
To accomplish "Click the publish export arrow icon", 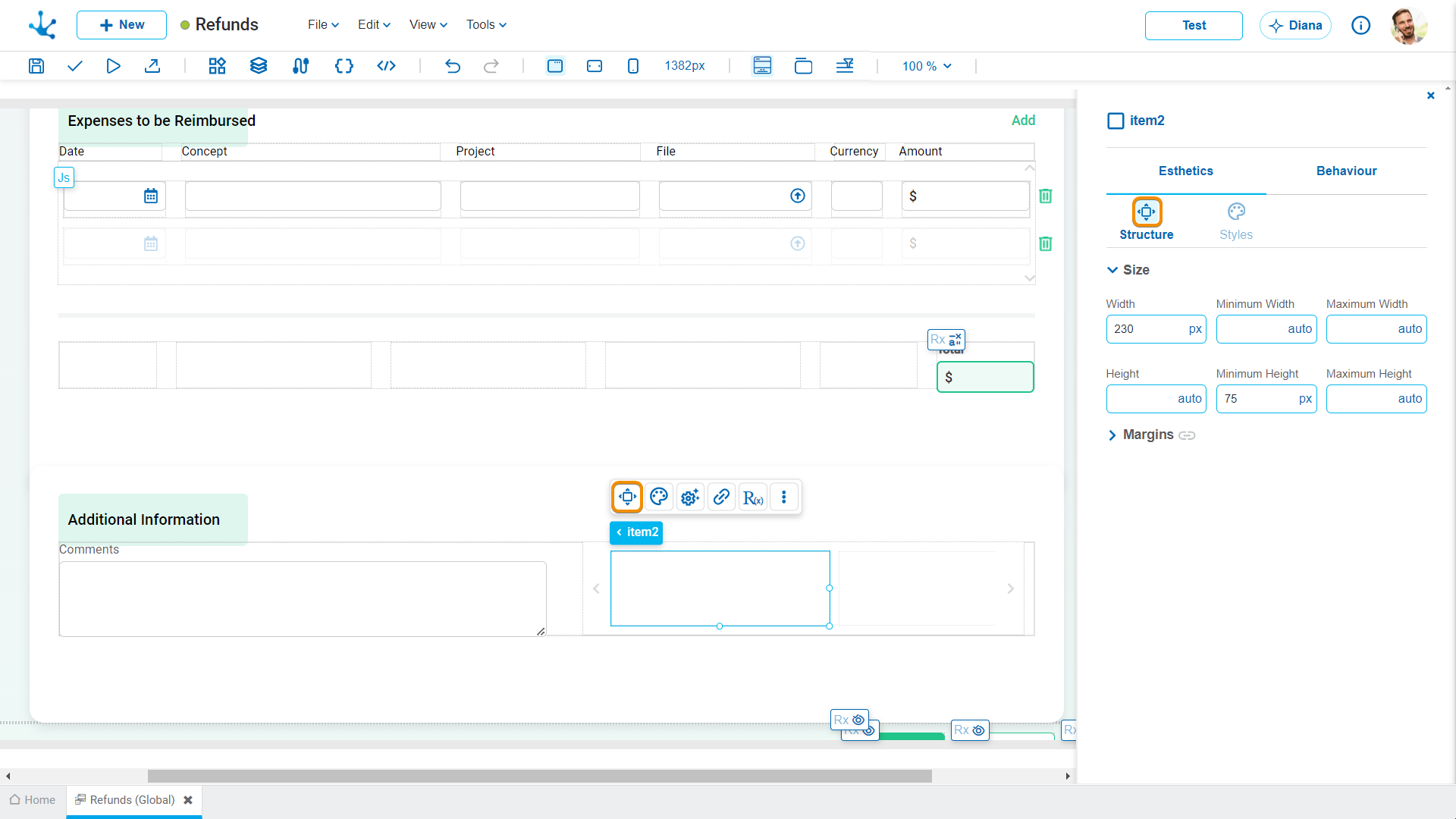I will coord(152,66).
